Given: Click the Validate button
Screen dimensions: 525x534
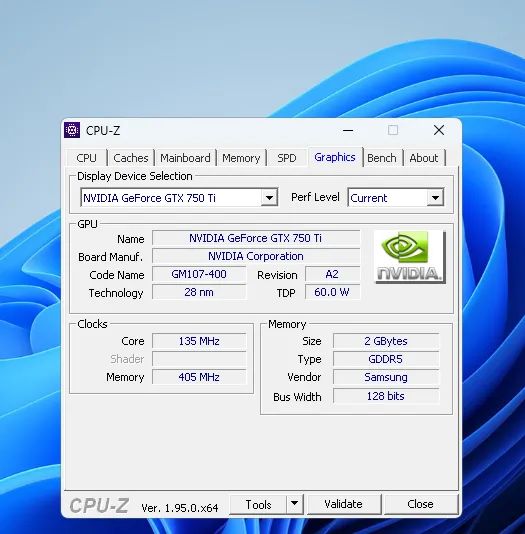Looking at the screenshot, I should click(x=344, y=504).
